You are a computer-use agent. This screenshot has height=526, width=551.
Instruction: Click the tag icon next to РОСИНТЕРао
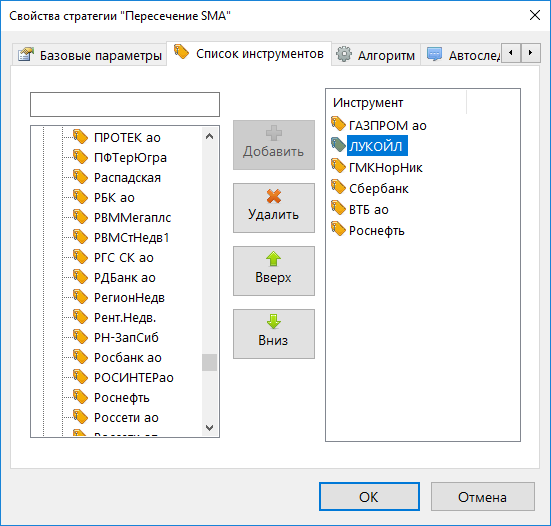80,377
